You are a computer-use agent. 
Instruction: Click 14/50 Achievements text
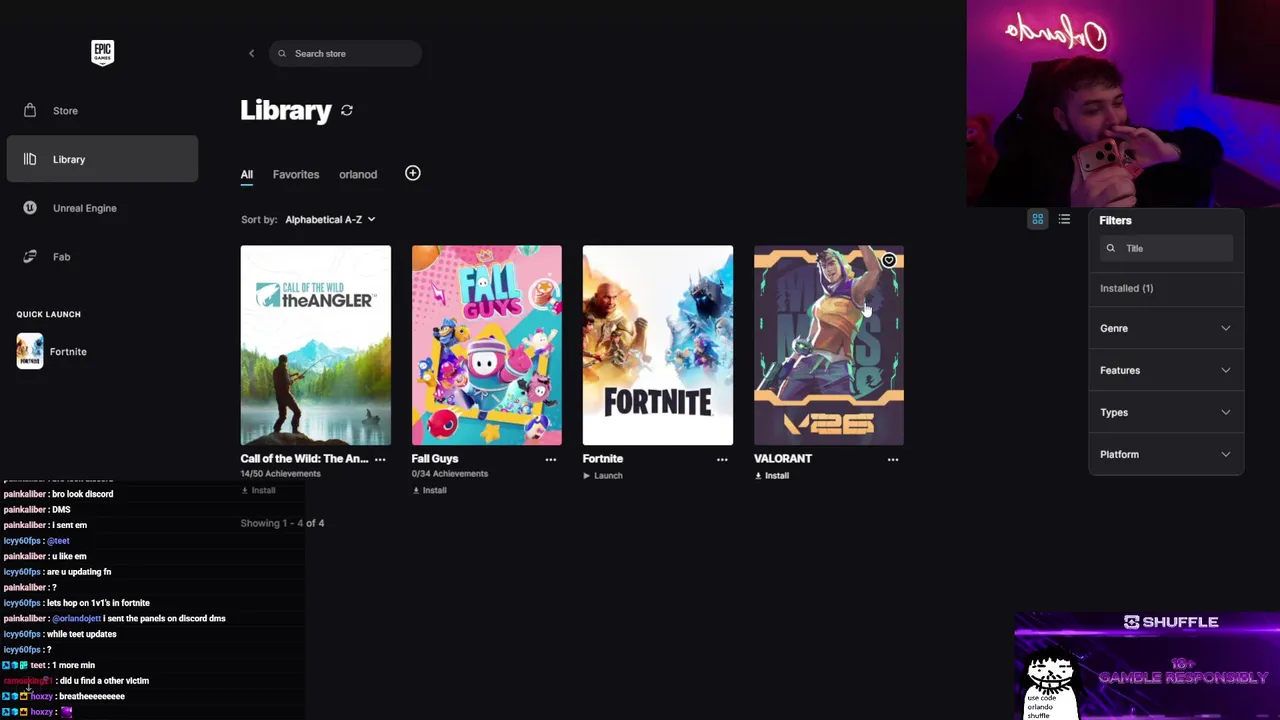click(x=281, y=474)
